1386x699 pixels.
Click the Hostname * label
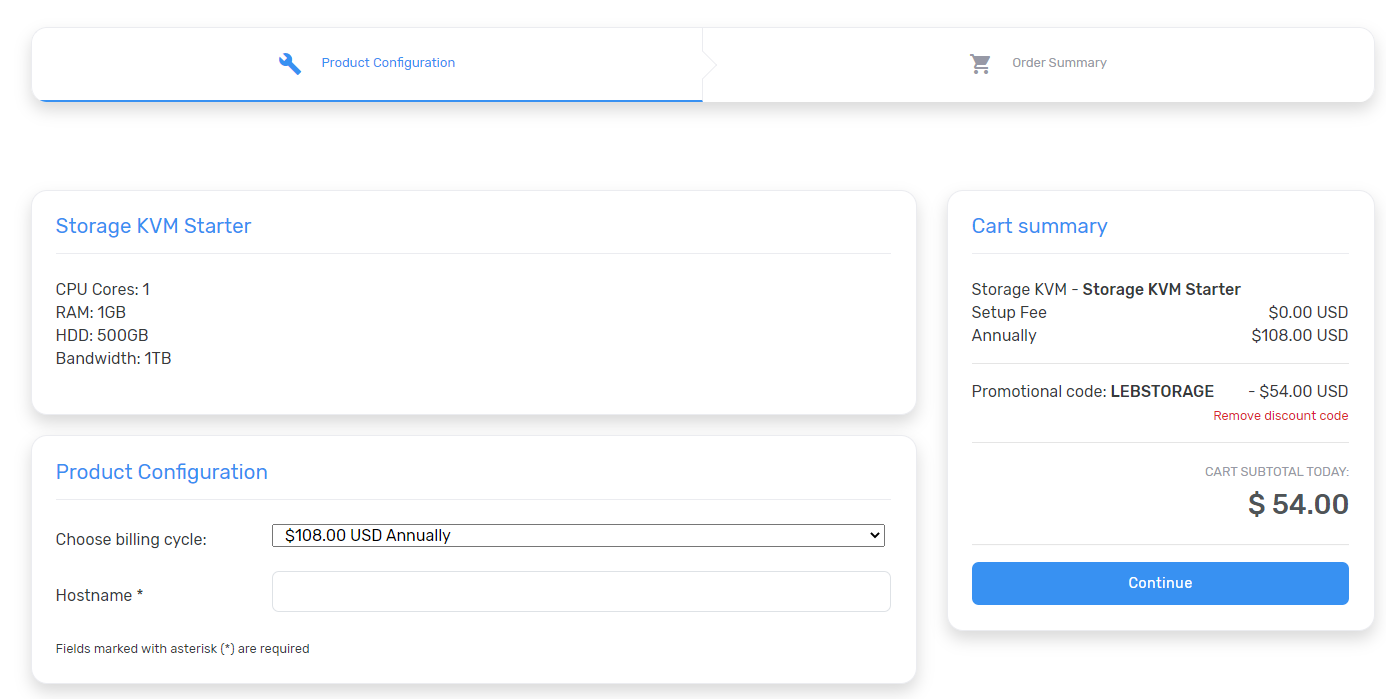99,596
